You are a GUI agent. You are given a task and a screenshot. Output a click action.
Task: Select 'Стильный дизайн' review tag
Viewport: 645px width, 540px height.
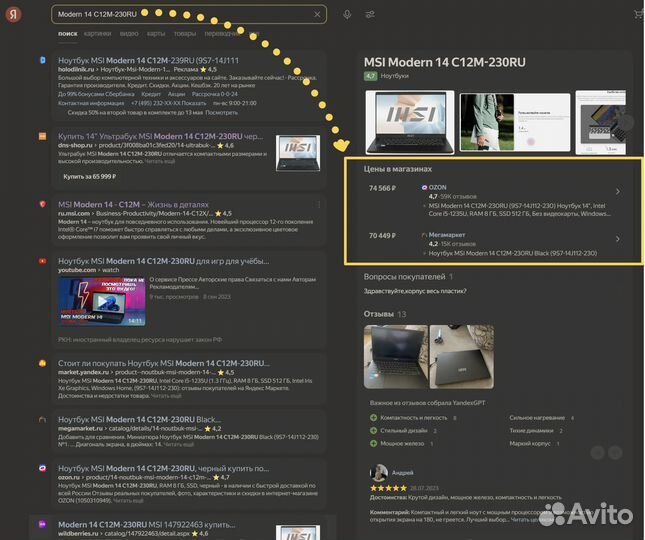(x=404, y=431)
